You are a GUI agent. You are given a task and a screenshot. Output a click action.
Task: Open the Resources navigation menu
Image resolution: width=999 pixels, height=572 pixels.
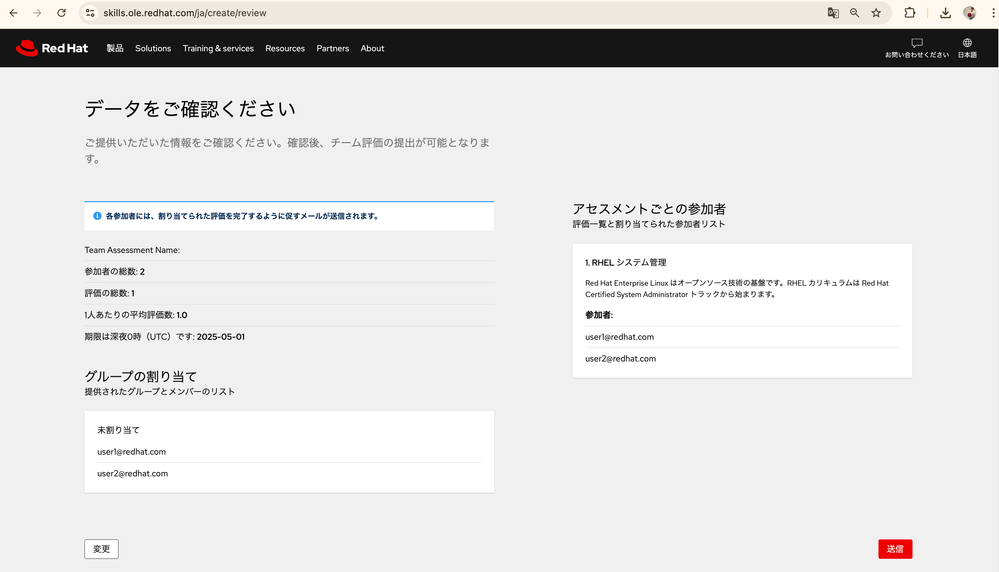285,48
